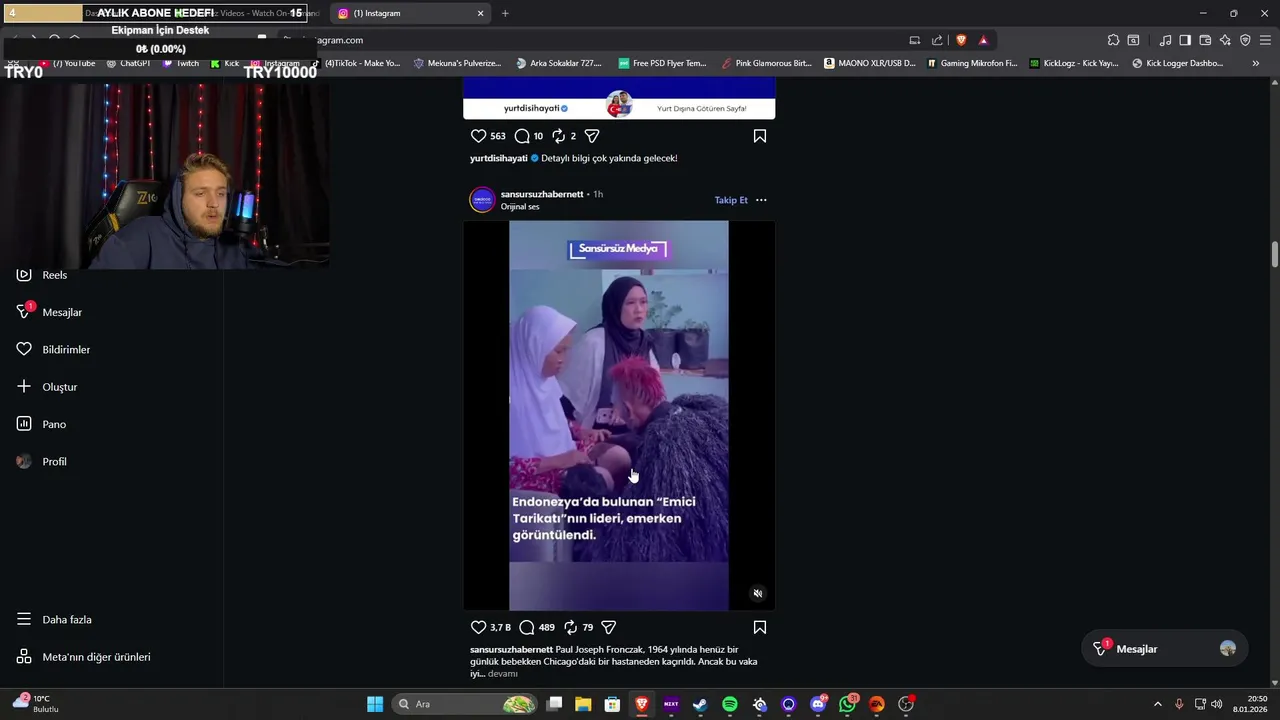Open the Kick Logger Dashbo... bookmark
Image resolution: width=1280 pixels, height=720 pixels.
[x=1178, y=63]
